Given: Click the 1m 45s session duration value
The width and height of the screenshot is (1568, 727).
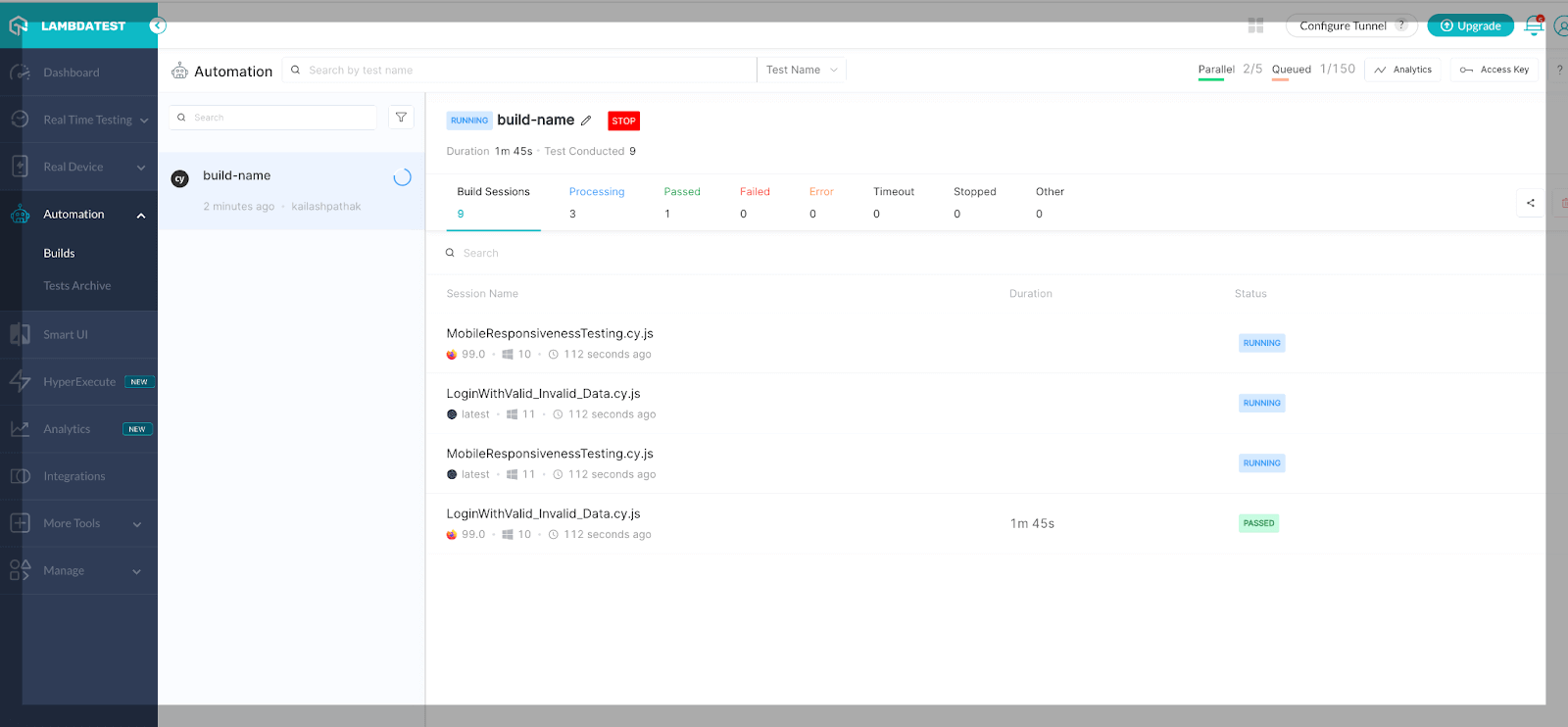Looking at the screenshot, I should (x=1032, y=523).
